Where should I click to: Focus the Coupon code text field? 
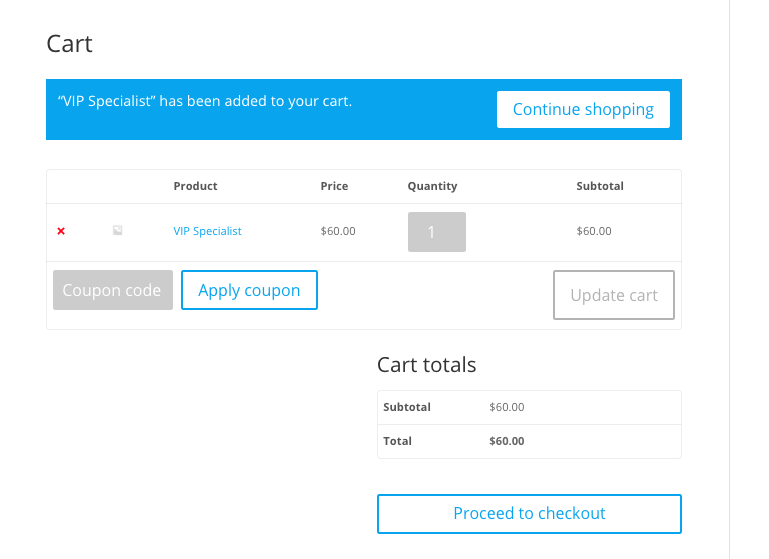(112, 290)
